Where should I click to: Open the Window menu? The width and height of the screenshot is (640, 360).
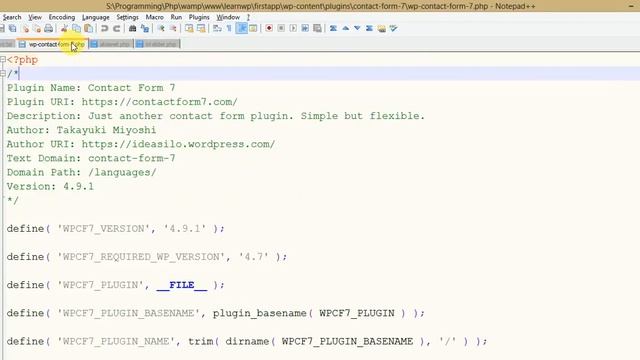coord(228,17)
